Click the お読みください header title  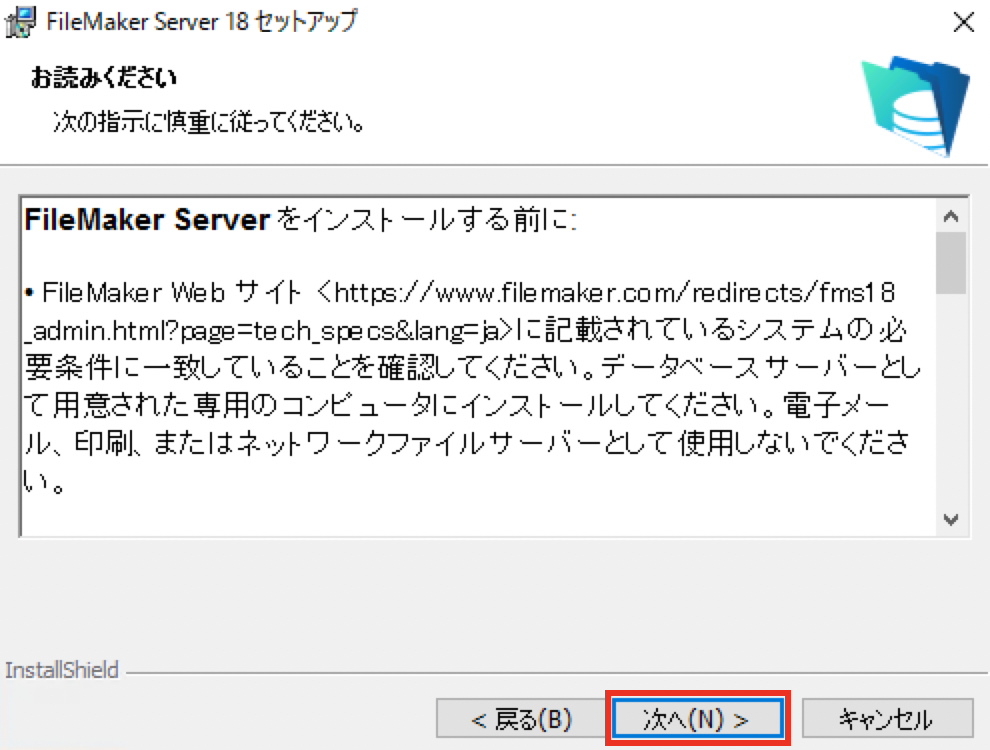104,78
